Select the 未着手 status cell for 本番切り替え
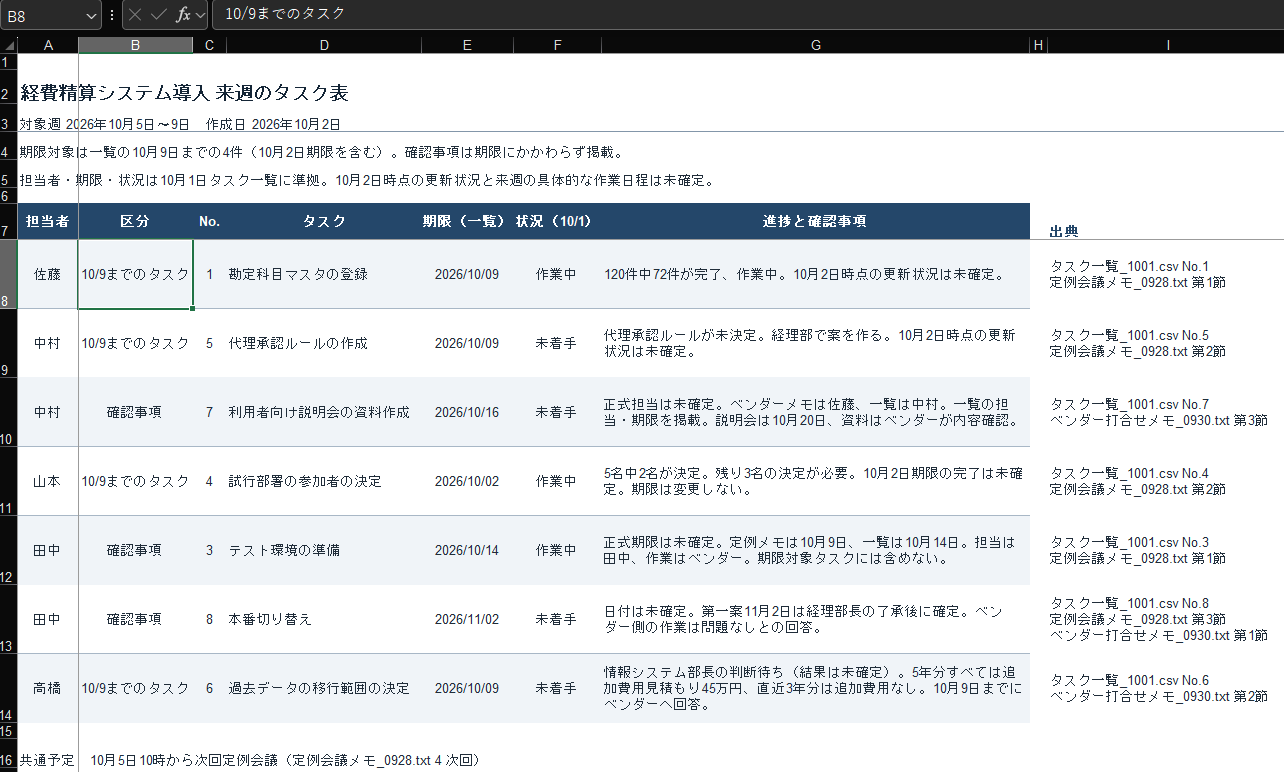This screenshot has height=772, width=1284. click(x=557, y=619)
